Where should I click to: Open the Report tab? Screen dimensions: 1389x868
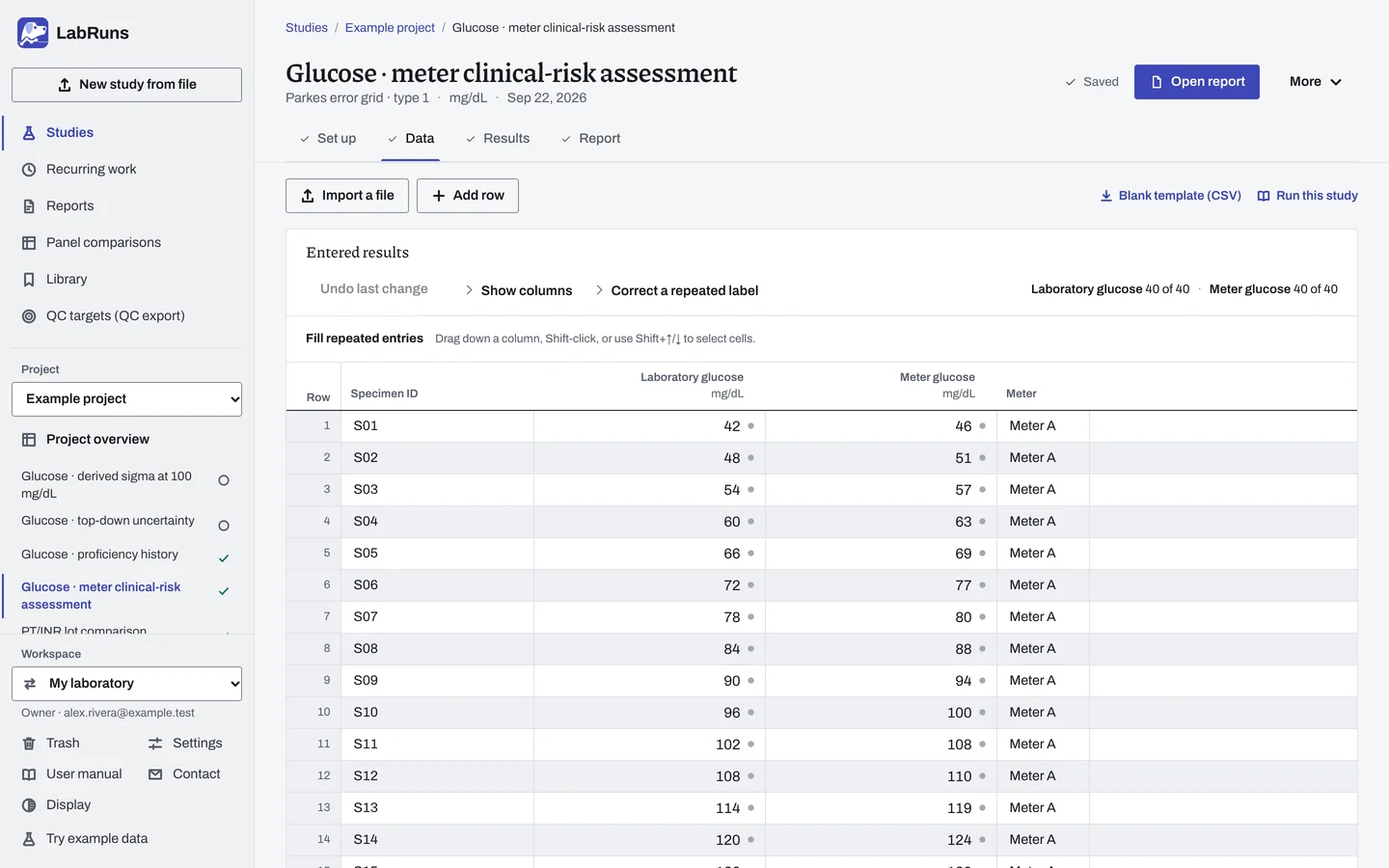590,139
